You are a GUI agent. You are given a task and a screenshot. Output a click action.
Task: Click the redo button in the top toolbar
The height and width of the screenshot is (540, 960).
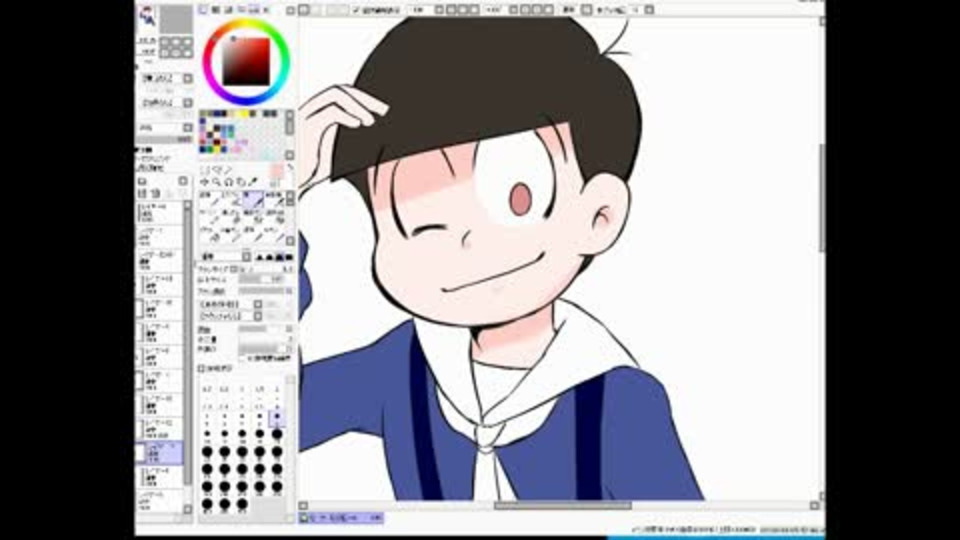coord(317,10)
